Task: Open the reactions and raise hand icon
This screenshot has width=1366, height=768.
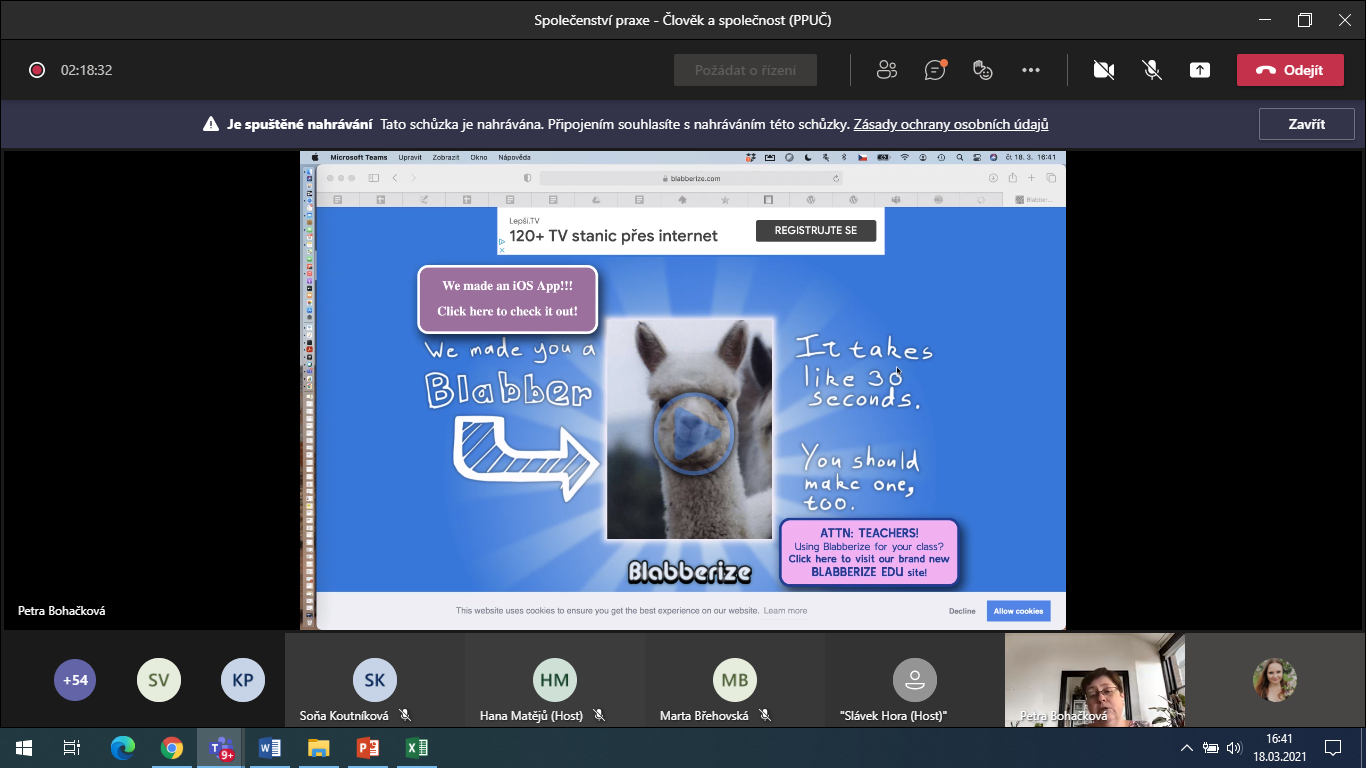Action: 983,70
